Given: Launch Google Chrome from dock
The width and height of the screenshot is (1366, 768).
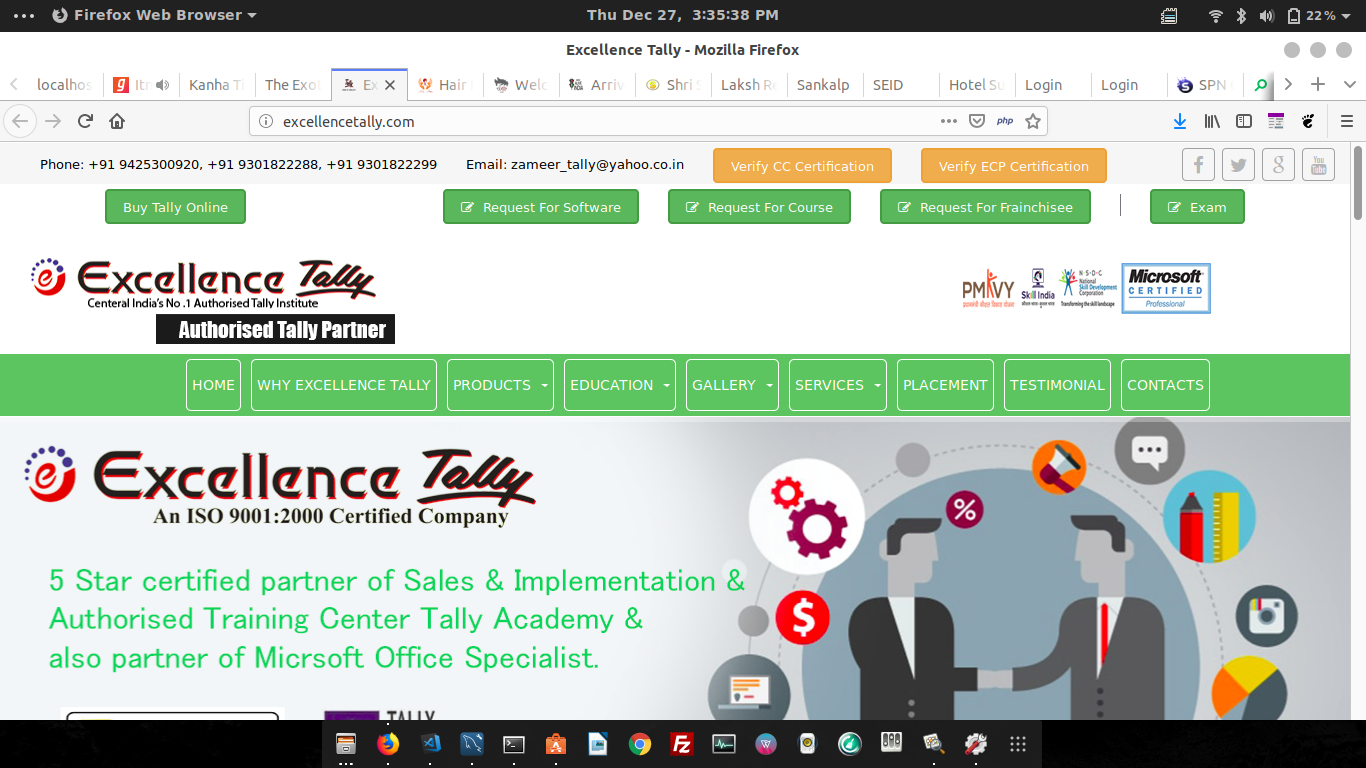Looking at the screenshot, I should [x=640, y=744].
